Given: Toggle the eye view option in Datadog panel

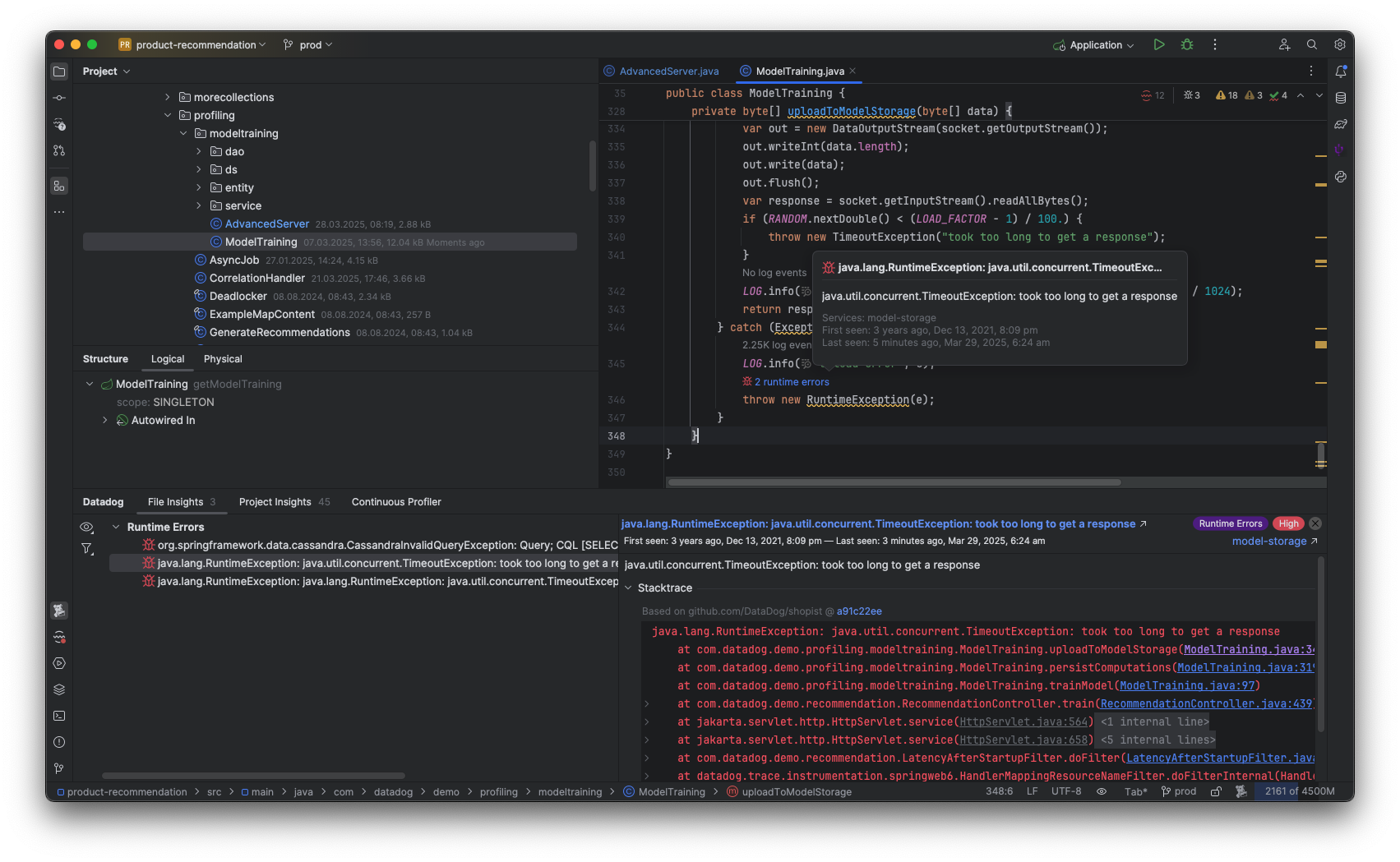Looking at the screenshot, I should [86, 527].
